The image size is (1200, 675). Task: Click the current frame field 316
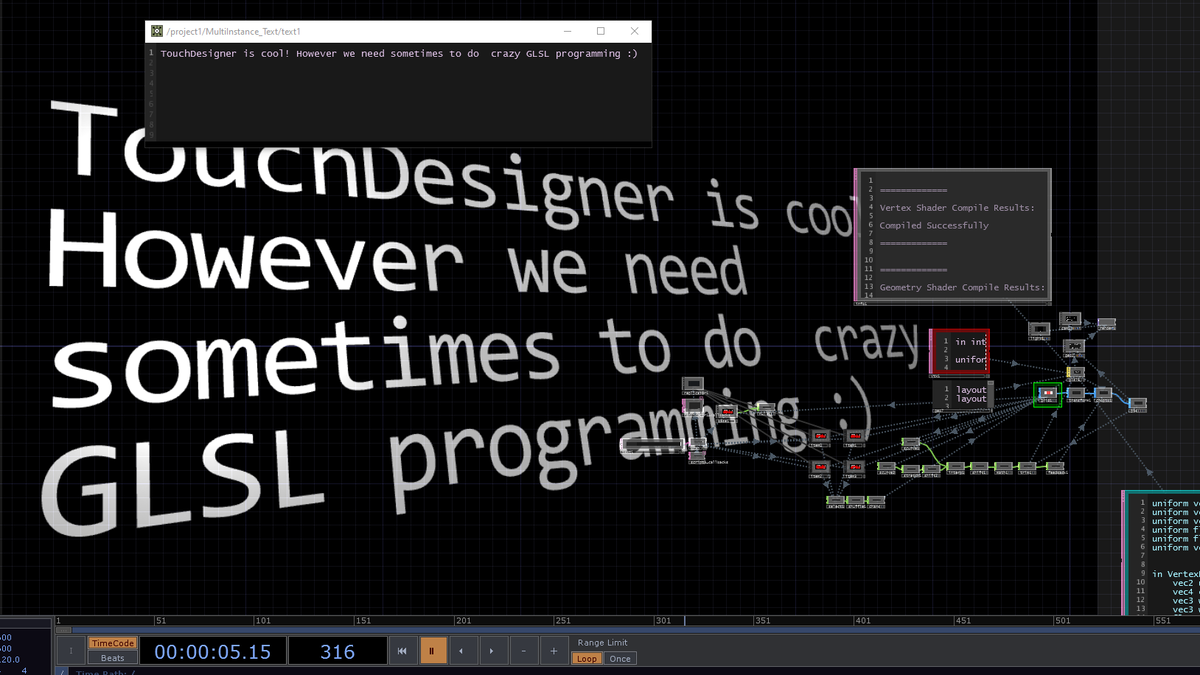337,651
